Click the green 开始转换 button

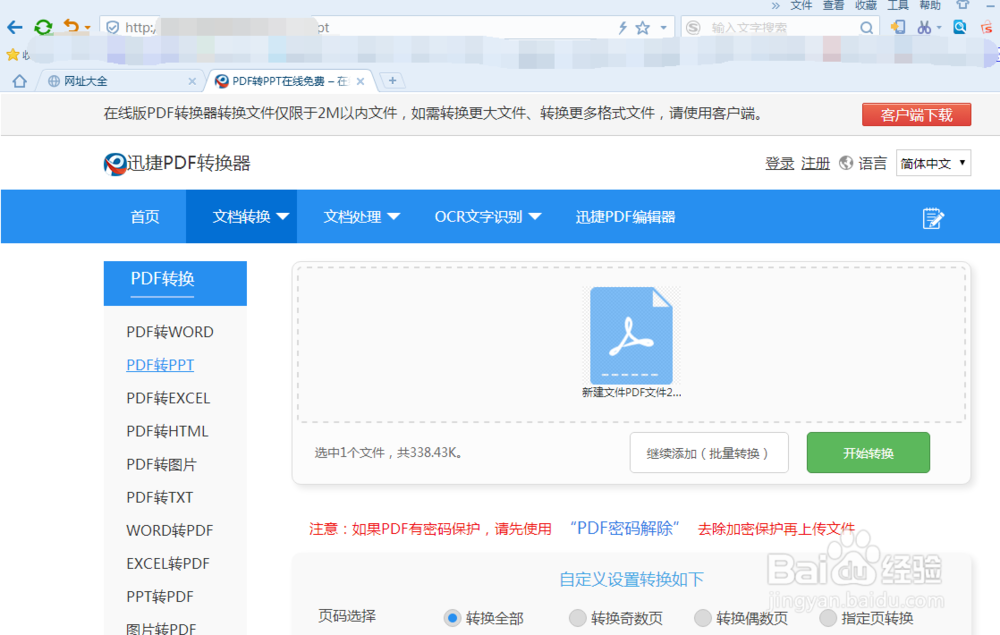[x=868, y=452]
